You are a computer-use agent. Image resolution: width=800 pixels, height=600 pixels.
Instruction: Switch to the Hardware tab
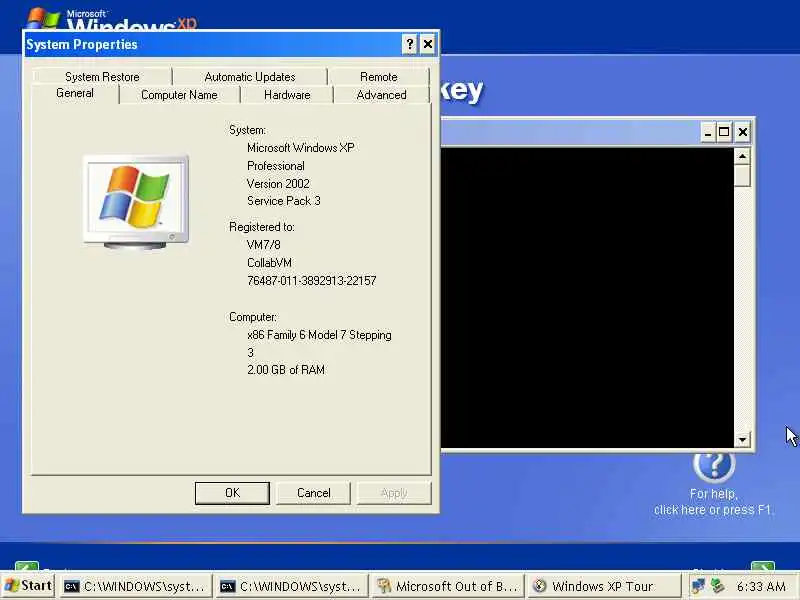click(287, 95)
